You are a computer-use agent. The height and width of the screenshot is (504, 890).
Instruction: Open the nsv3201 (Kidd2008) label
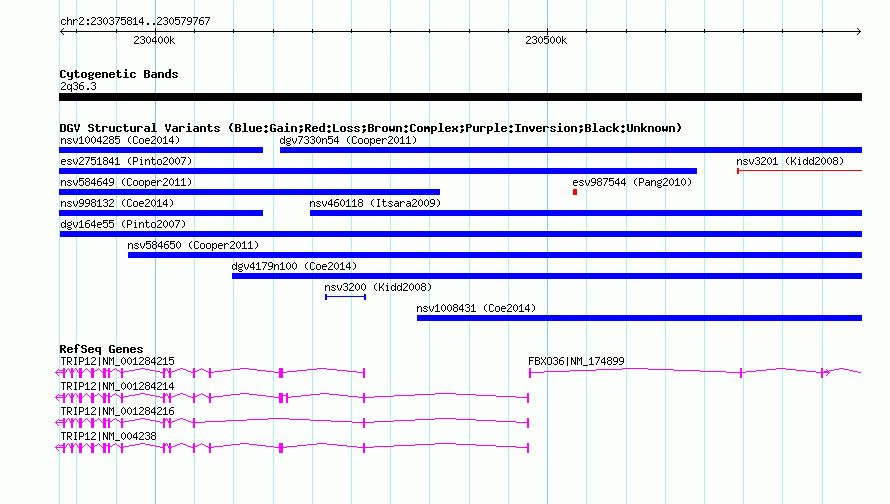[790, 161]
